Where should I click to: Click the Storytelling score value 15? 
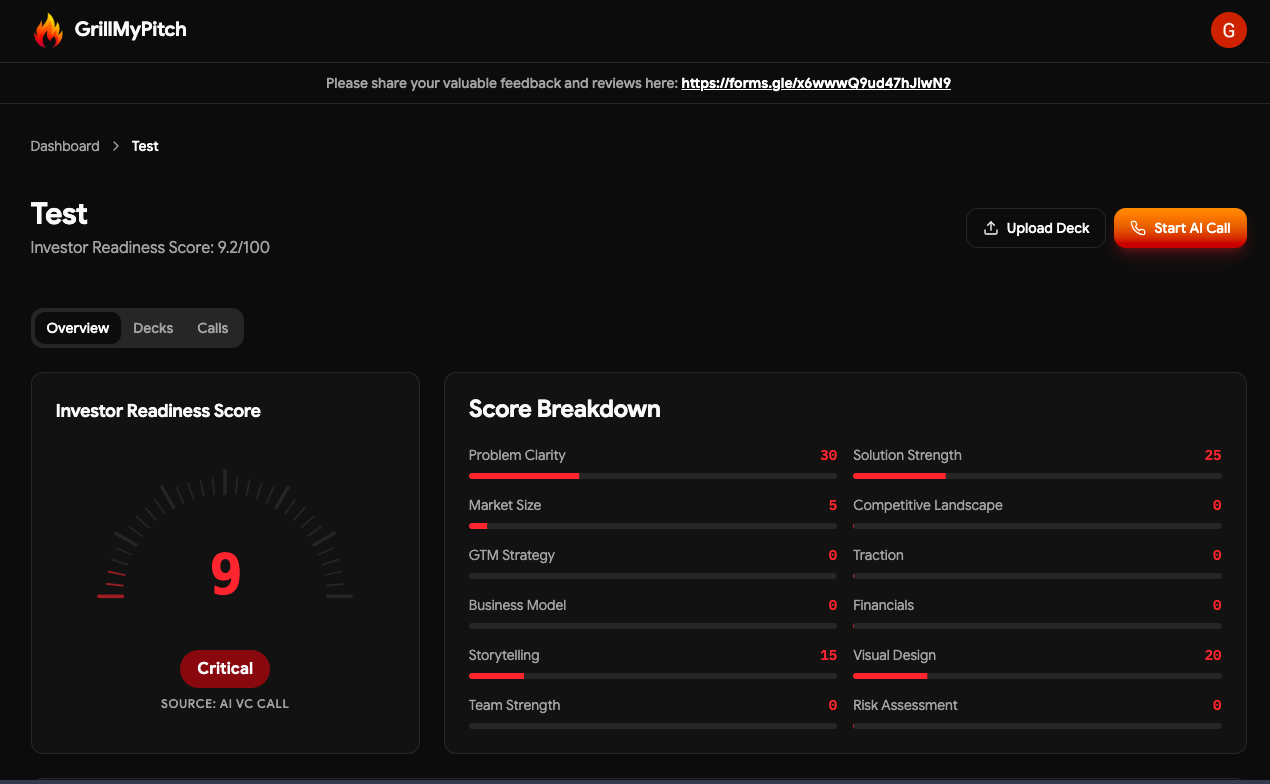(x=827, y=655)
